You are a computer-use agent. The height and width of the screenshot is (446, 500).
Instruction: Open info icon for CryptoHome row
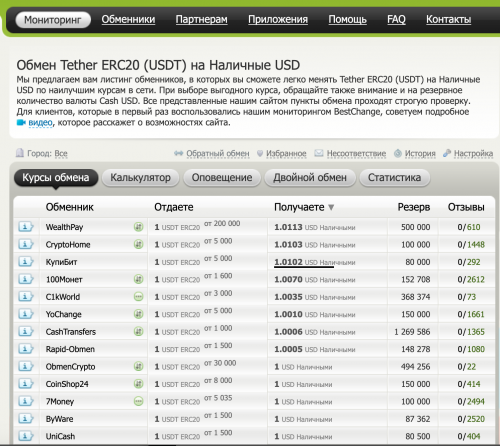[x=26, y=244]
